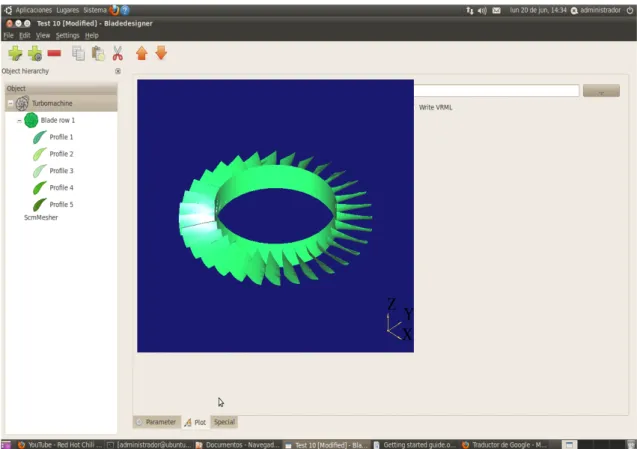This screenshot has height=449, width=637.
Task: Click the green turbine model in 3D view
Action: tap(275, 217)
